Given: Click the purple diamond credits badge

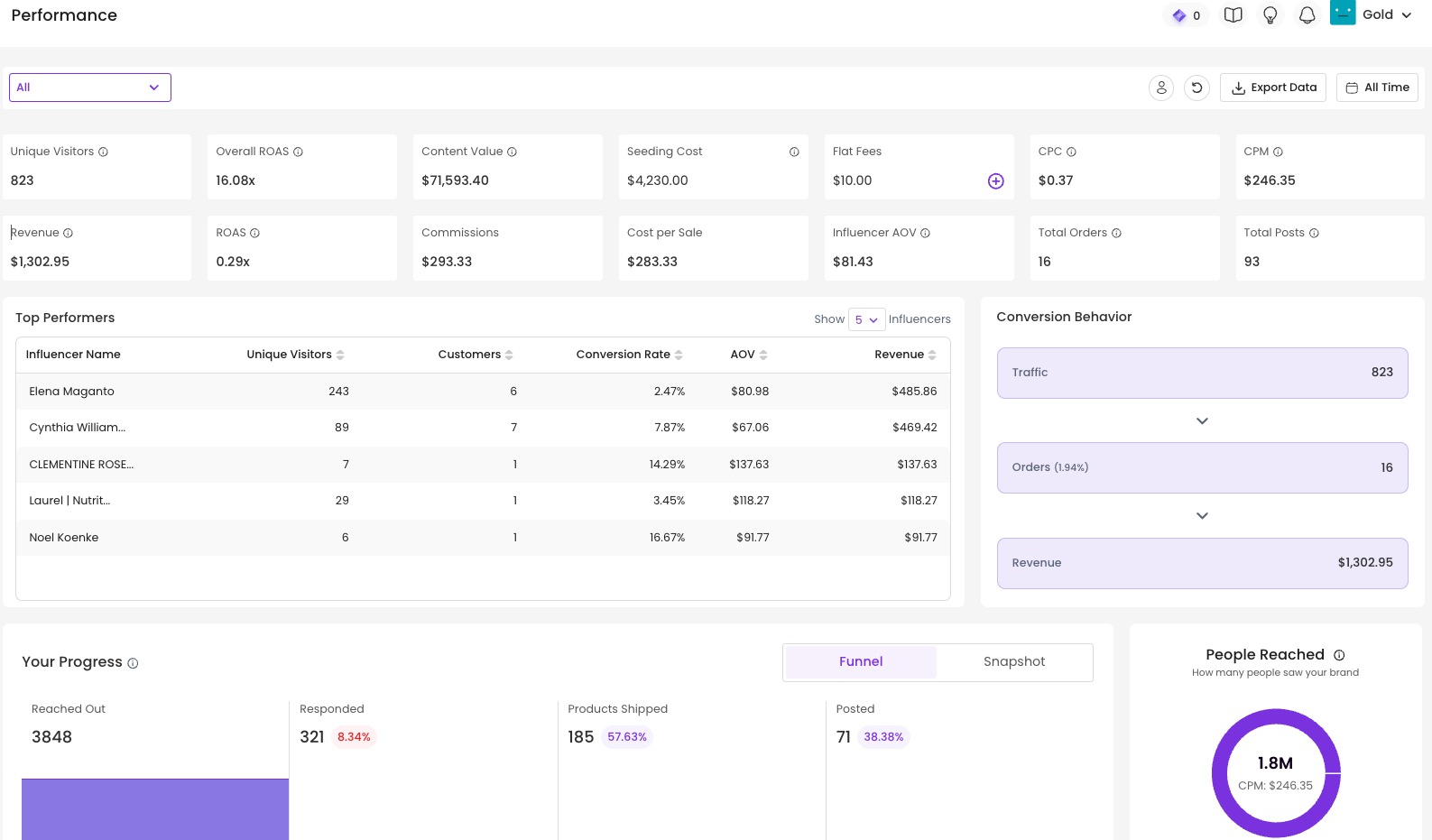Looking at the screenshot, I should 1186,15.
